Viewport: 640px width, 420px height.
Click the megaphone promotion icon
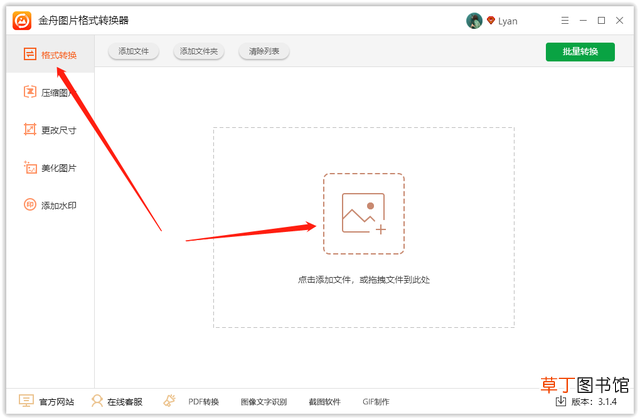click(x=169, y=400)
